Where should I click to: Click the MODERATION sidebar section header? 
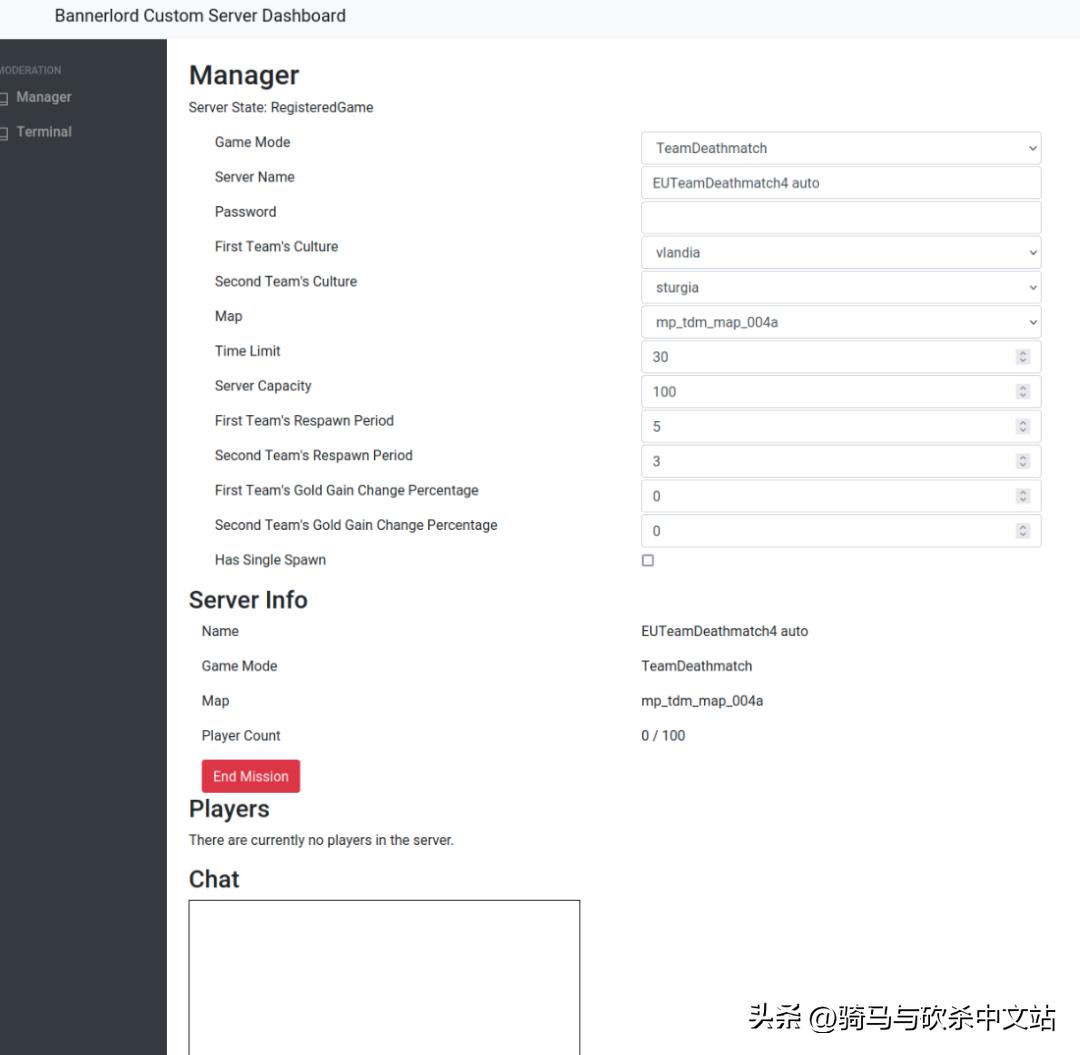coord(30,70)
